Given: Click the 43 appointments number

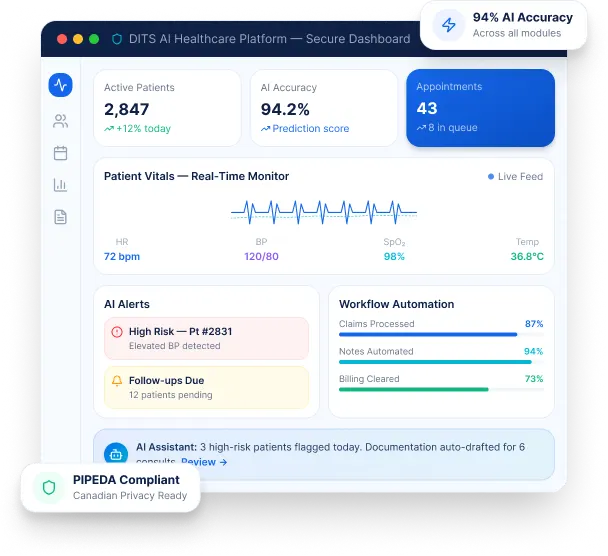Looking at the screenshot, I should (x=427, y=108).
